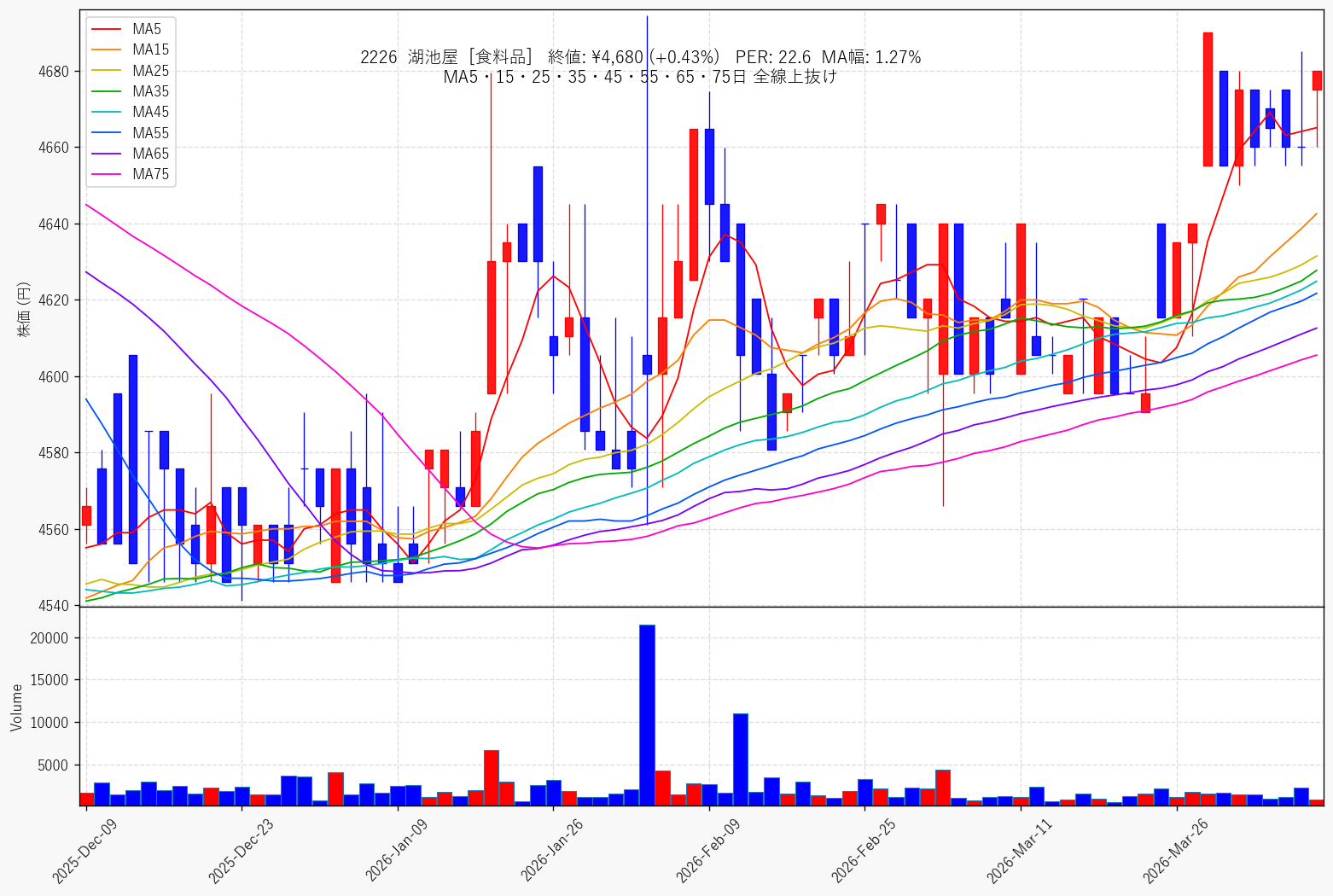The height and width of the screenshot is (896, 1333).
Task: Click the tallest blue volume bar above 20000
Action: tap(647, 715)
